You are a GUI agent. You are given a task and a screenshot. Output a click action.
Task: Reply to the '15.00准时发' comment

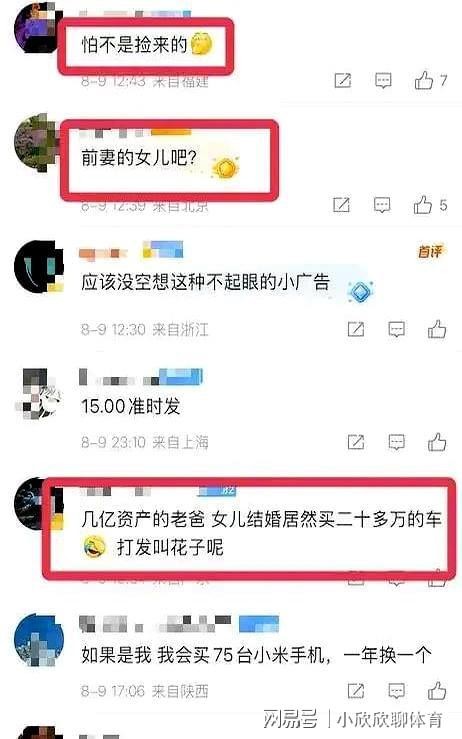click(x=396, y=442)
